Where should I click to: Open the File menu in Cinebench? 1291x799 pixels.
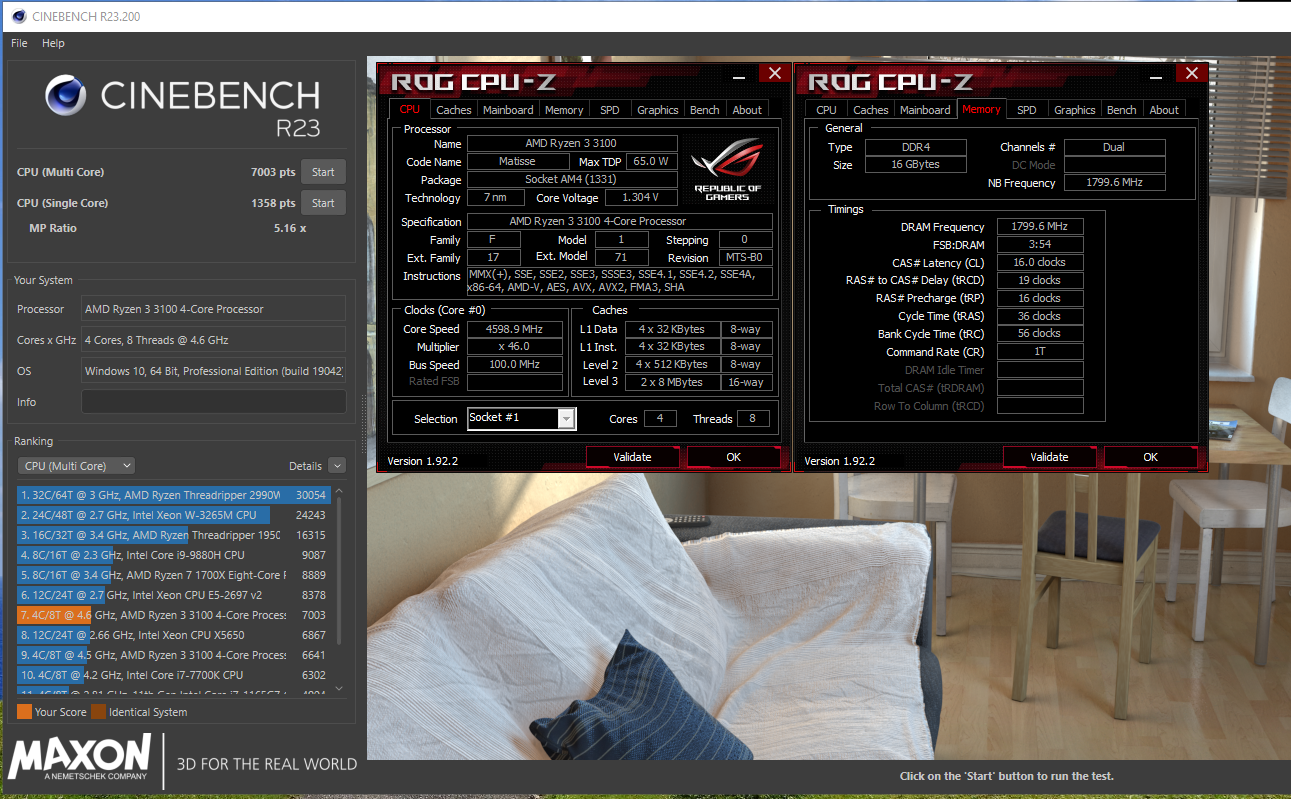click(19, 43)
